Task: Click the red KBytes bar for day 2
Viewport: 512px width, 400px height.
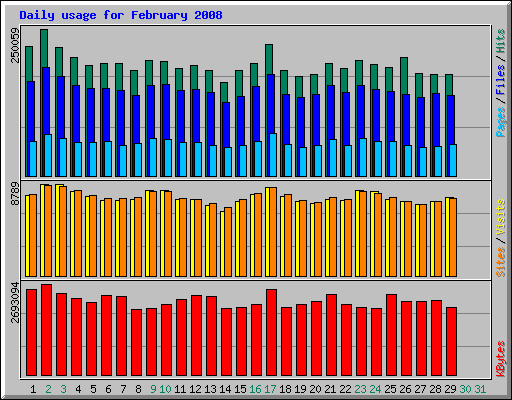Action: (46, 330)
